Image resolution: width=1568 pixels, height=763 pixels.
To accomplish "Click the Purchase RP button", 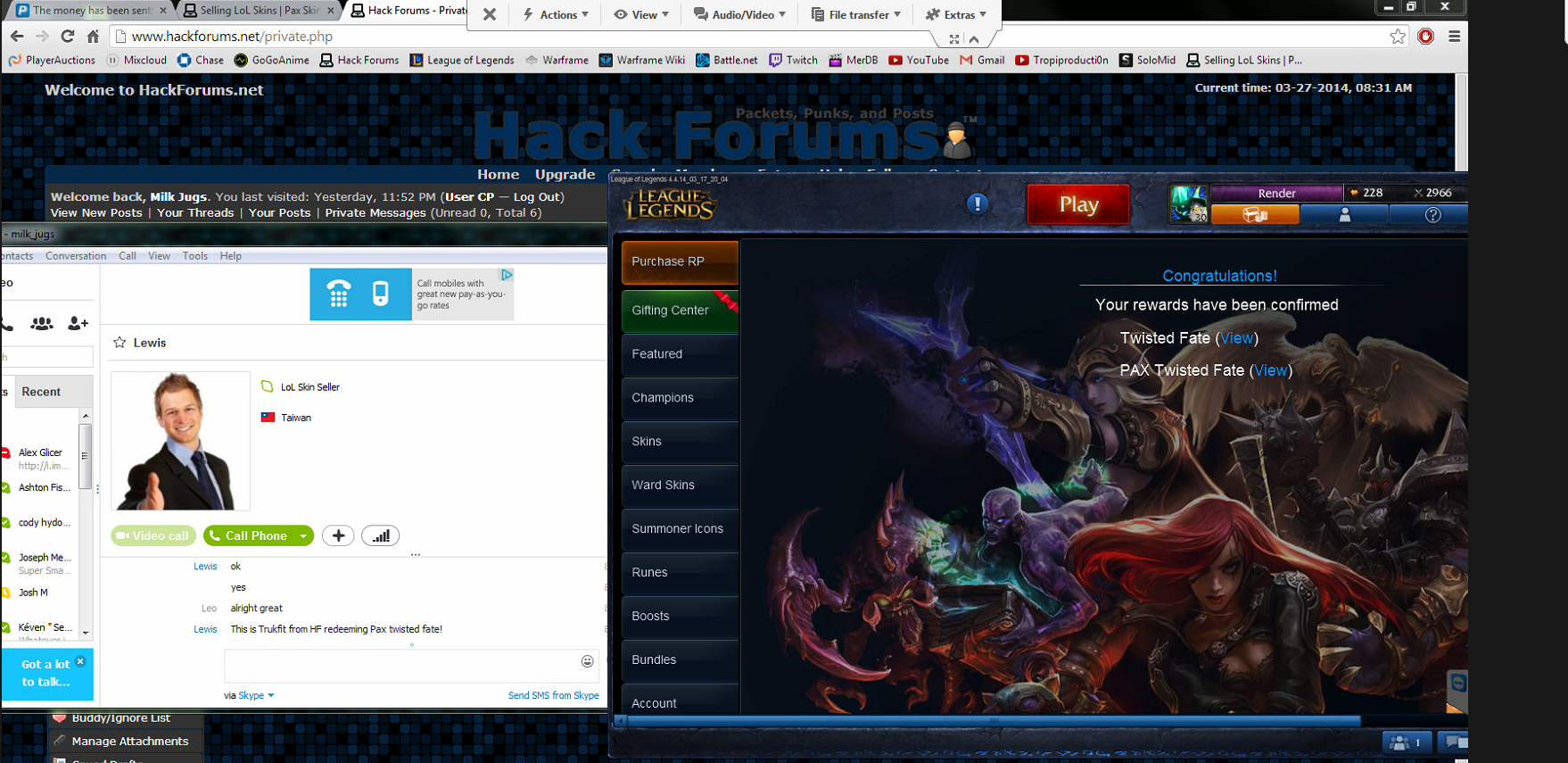I will click(680, 261).
